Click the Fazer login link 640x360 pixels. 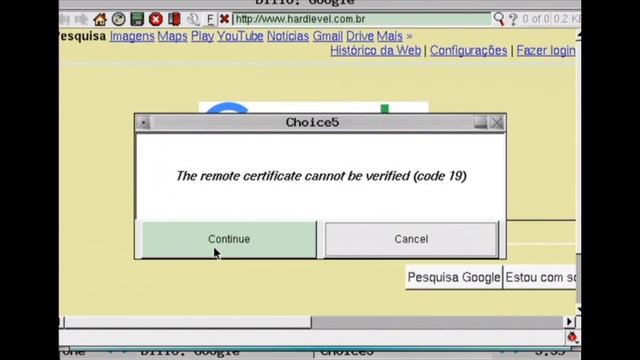pyautogui.click(x=546, y=51)
